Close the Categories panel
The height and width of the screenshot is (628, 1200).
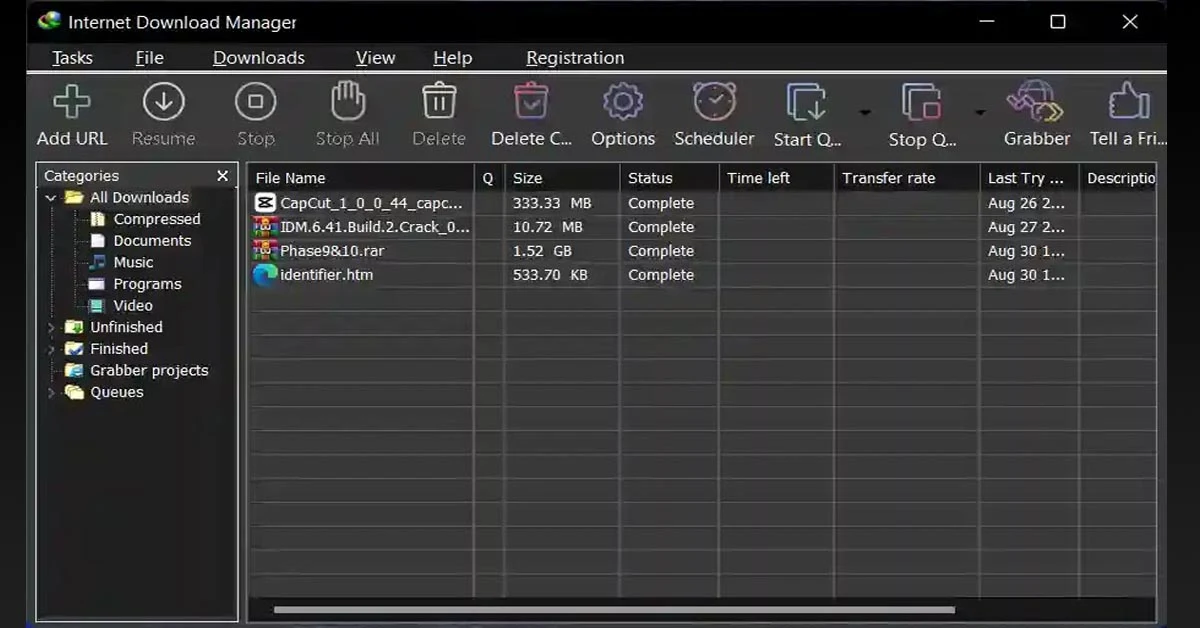click(222, 176)
